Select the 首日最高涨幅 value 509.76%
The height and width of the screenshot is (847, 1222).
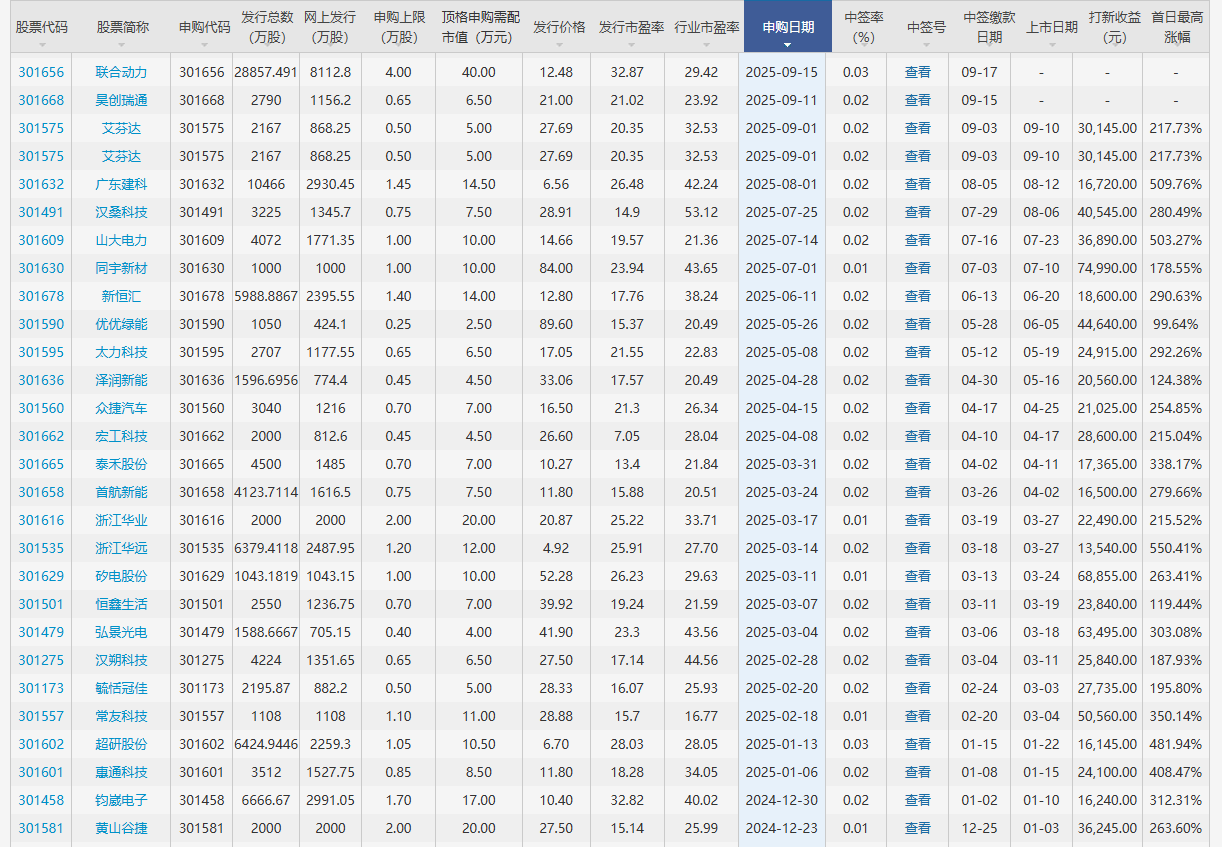pyautogui.click(x=1177, y=184)
